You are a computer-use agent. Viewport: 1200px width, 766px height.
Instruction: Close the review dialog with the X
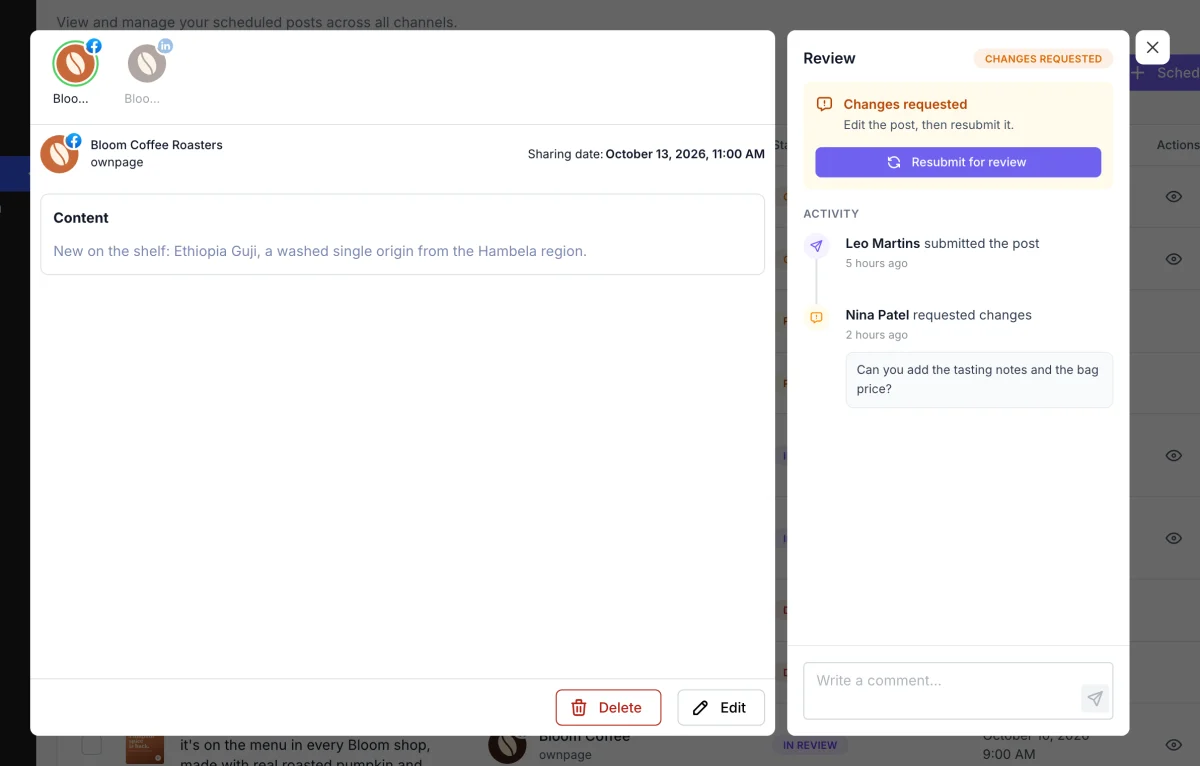coord(1152,47)
